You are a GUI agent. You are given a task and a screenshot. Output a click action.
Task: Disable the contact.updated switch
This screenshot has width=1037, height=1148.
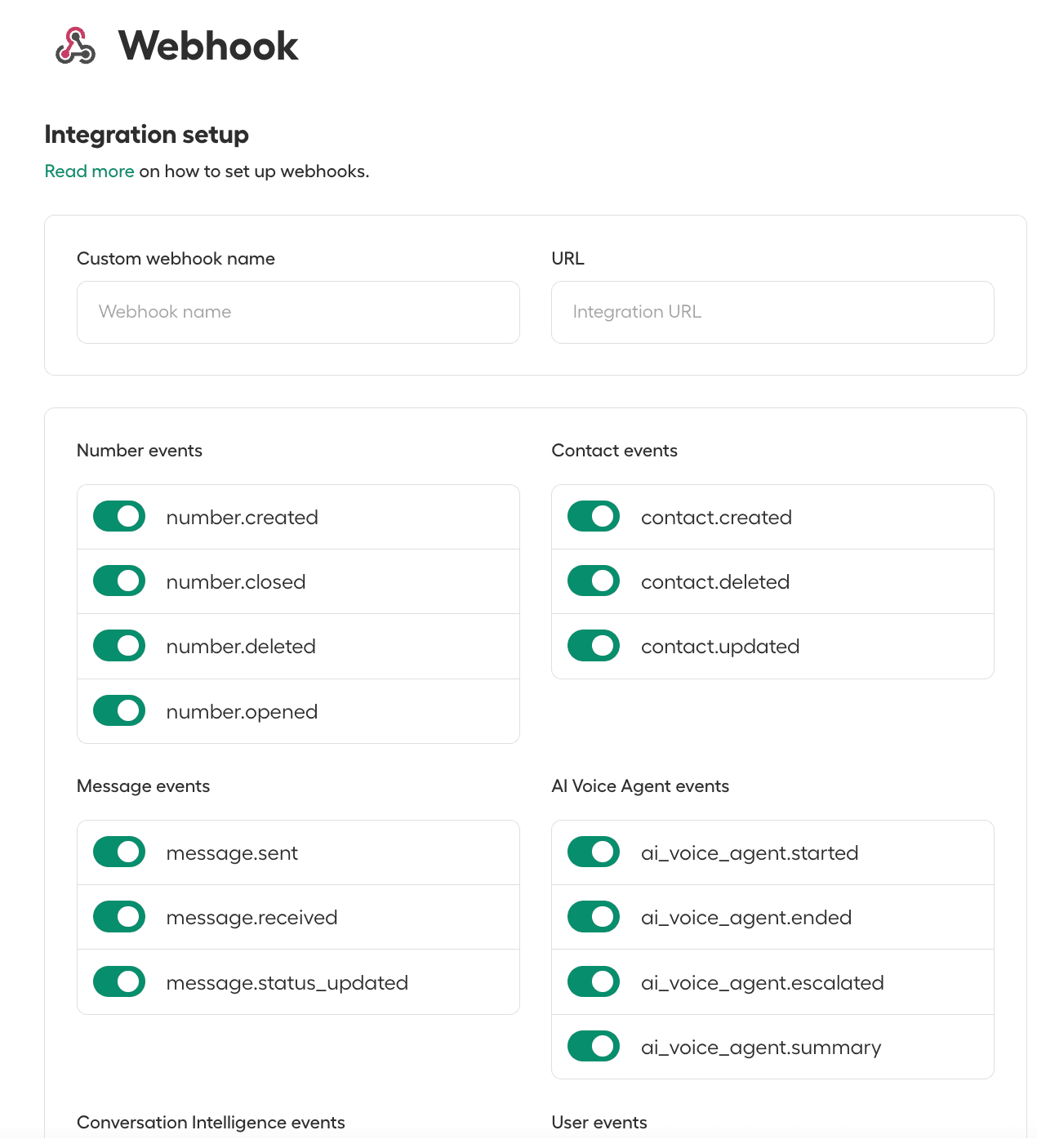593,645
